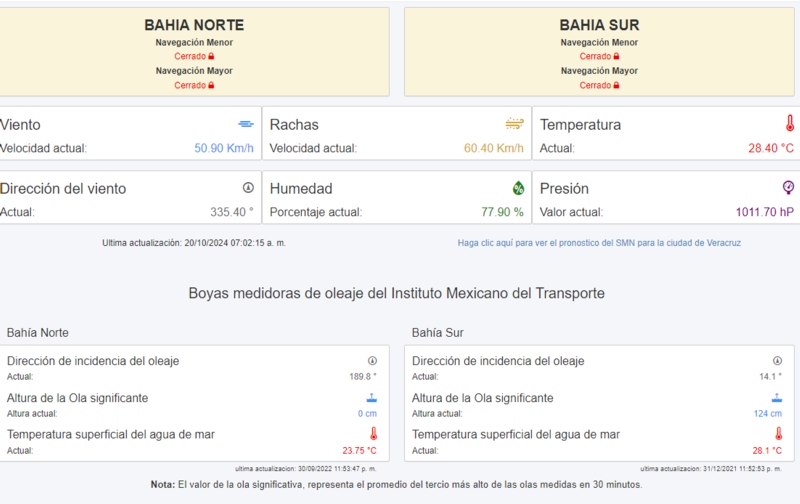The image size is (800, 504).
Task: Click the wave height icon in Bahía Norte buoy
Action: click(x=371, y=397)
